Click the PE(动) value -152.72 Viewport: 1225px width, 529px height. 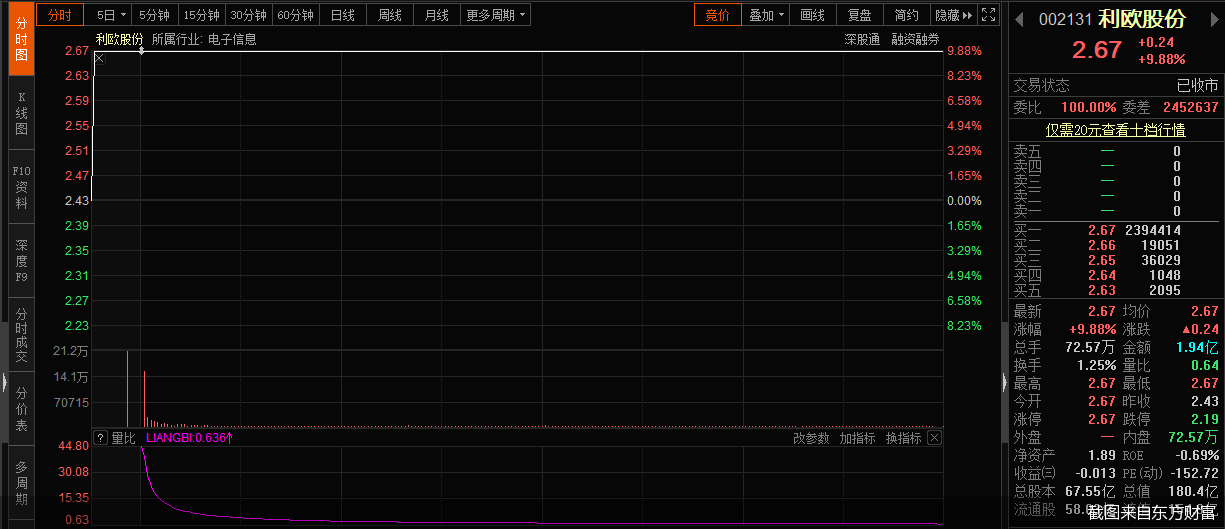click(1196, 473)
